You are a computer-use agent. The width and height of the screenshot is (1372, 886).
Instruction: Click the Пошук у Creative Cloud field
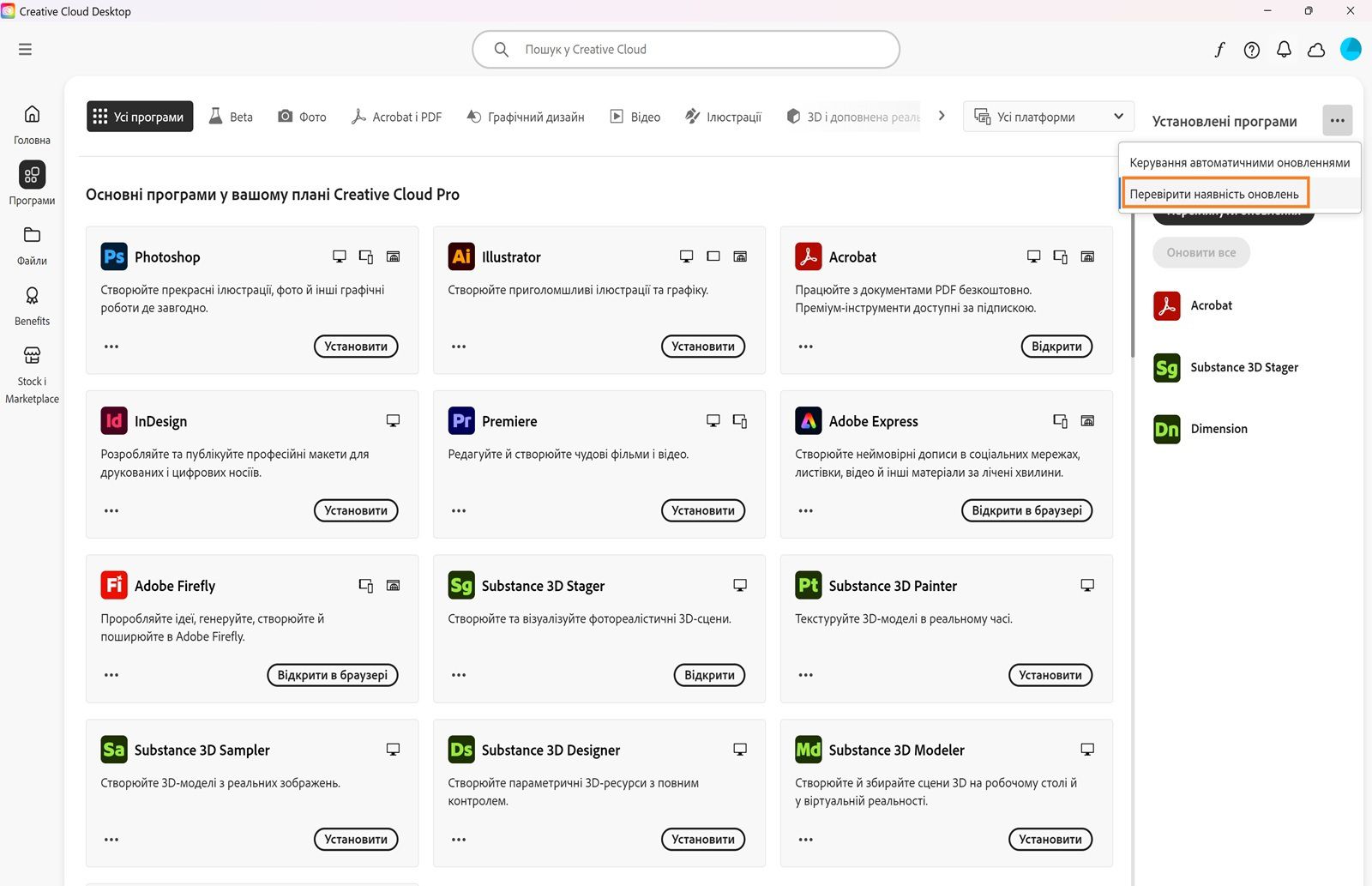pyautogui.click(x=686, y=50)
